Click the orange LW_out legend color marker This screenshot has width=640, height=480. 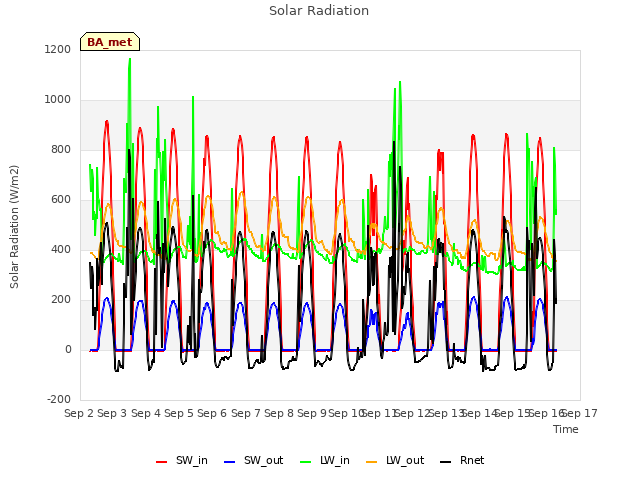(372, 462)
